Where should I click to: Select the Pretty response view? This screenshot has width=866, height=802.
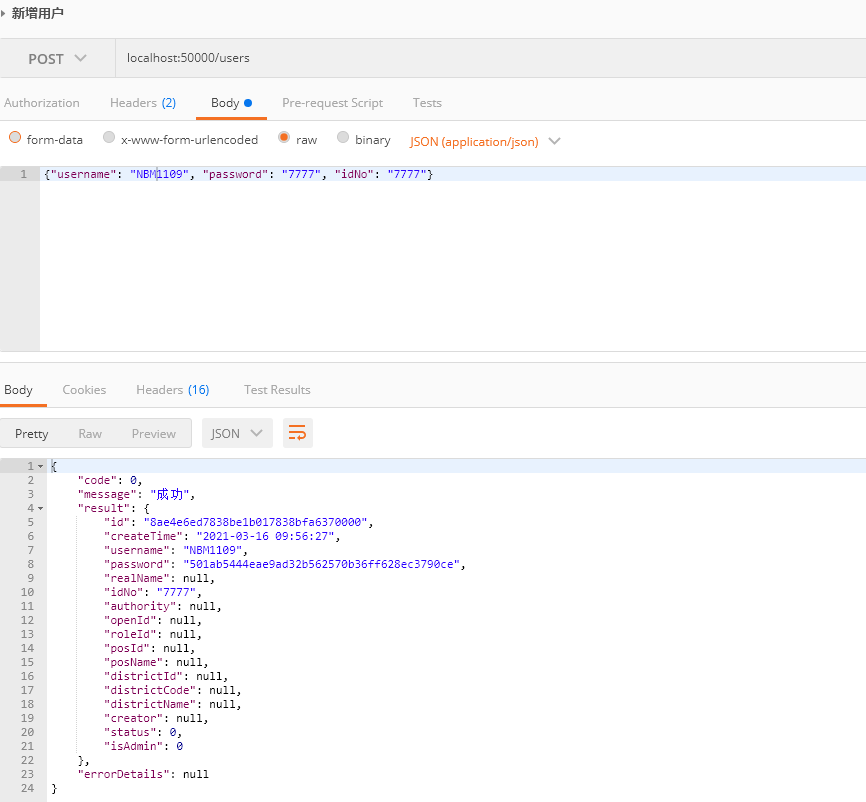(x=31, y=434)
